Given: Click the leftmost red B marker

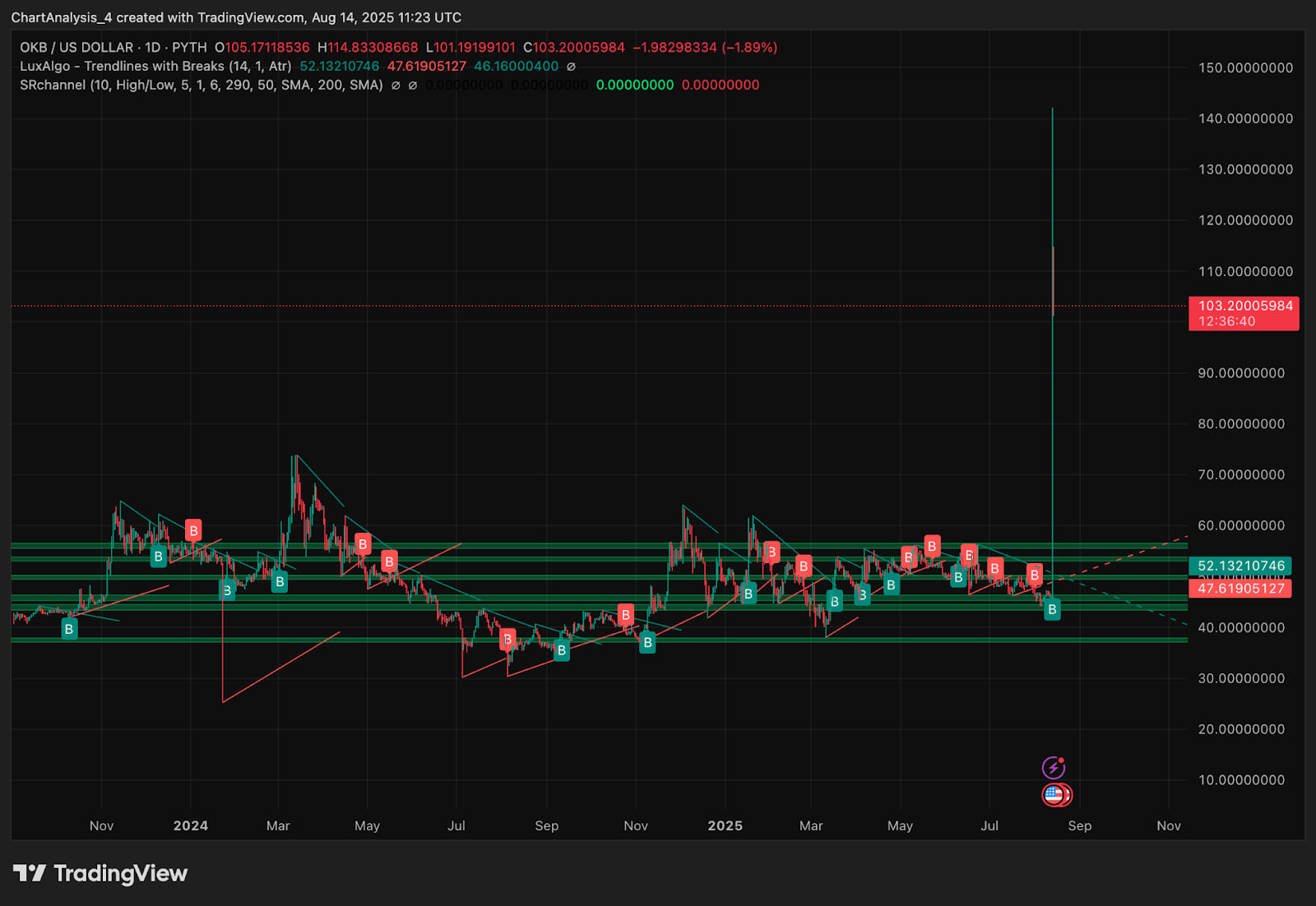Looking at the screenshot, I should pyautogui.click(x=193, y=530).
